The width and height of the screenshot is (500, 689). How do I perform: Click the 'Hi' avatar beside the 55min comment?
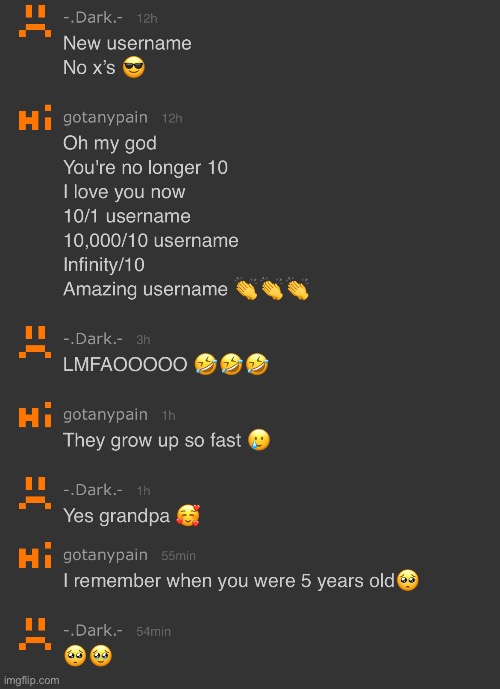click(x=35, y=555)
